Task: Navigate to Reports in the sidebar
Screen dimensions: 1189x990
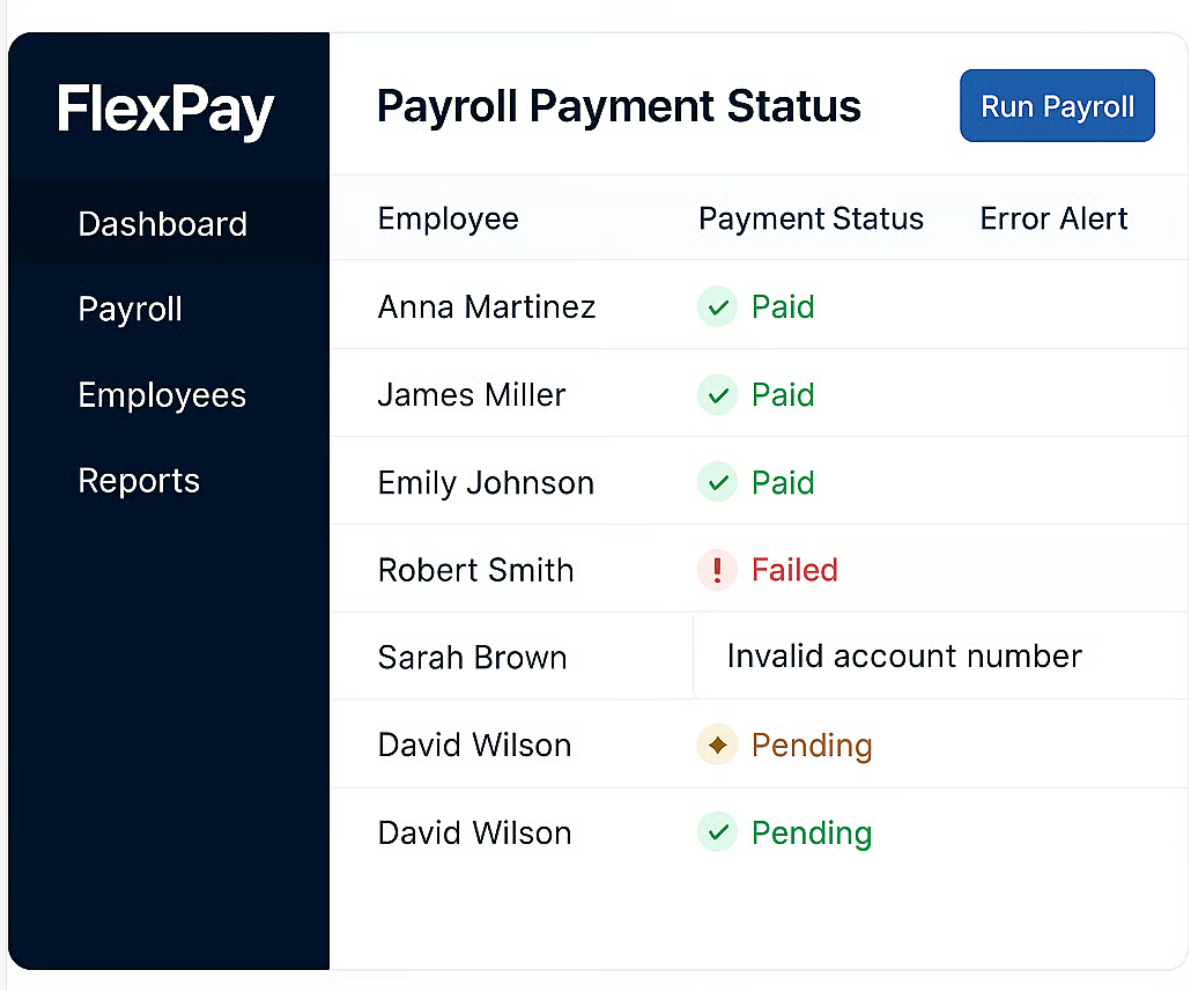Action: 139,481
